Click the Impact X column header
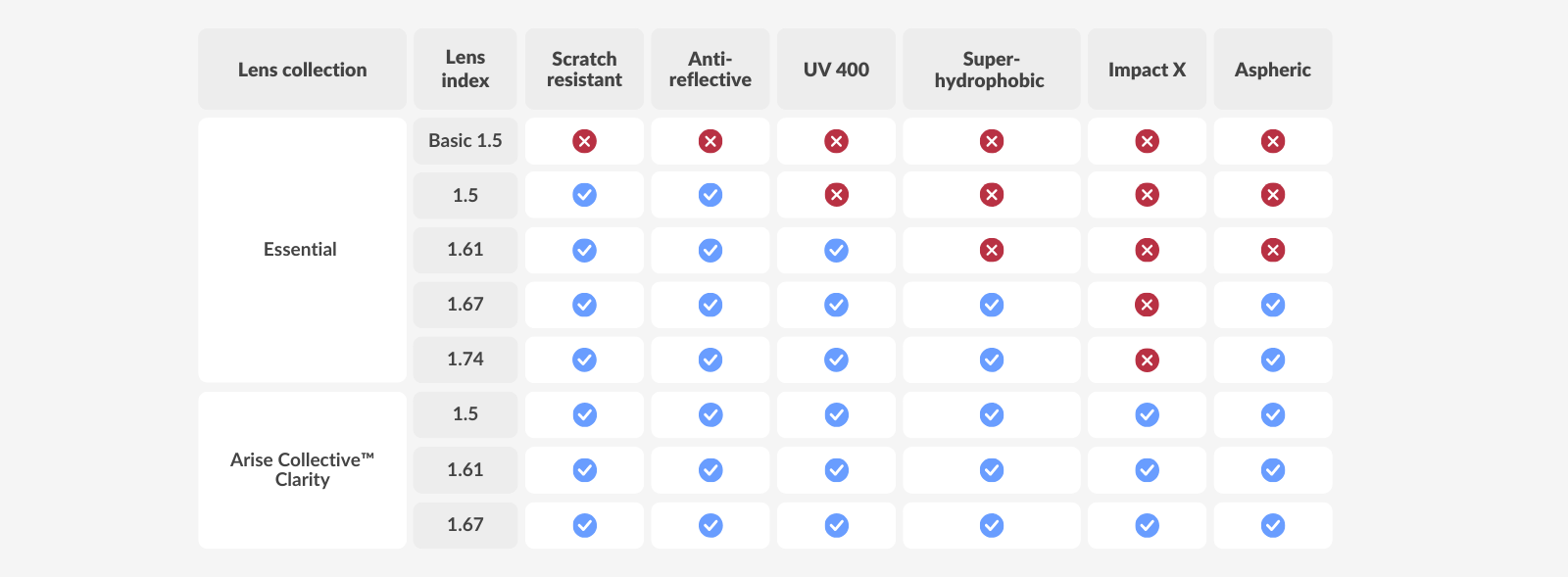 point(1147,69)
